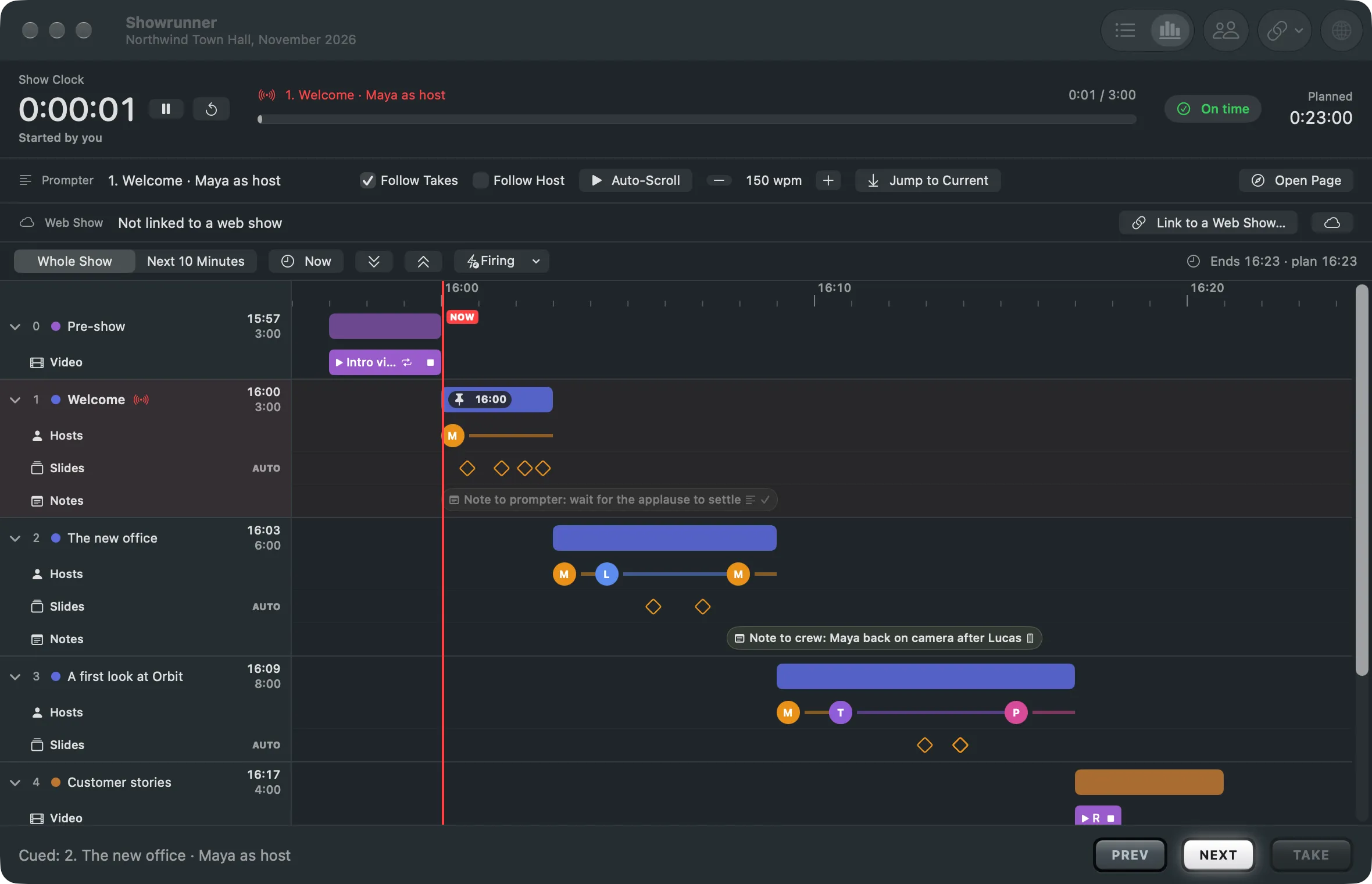Click the TAKE button
The height and width of the screenshot is (884, 1372).
tap(1311, 855)
